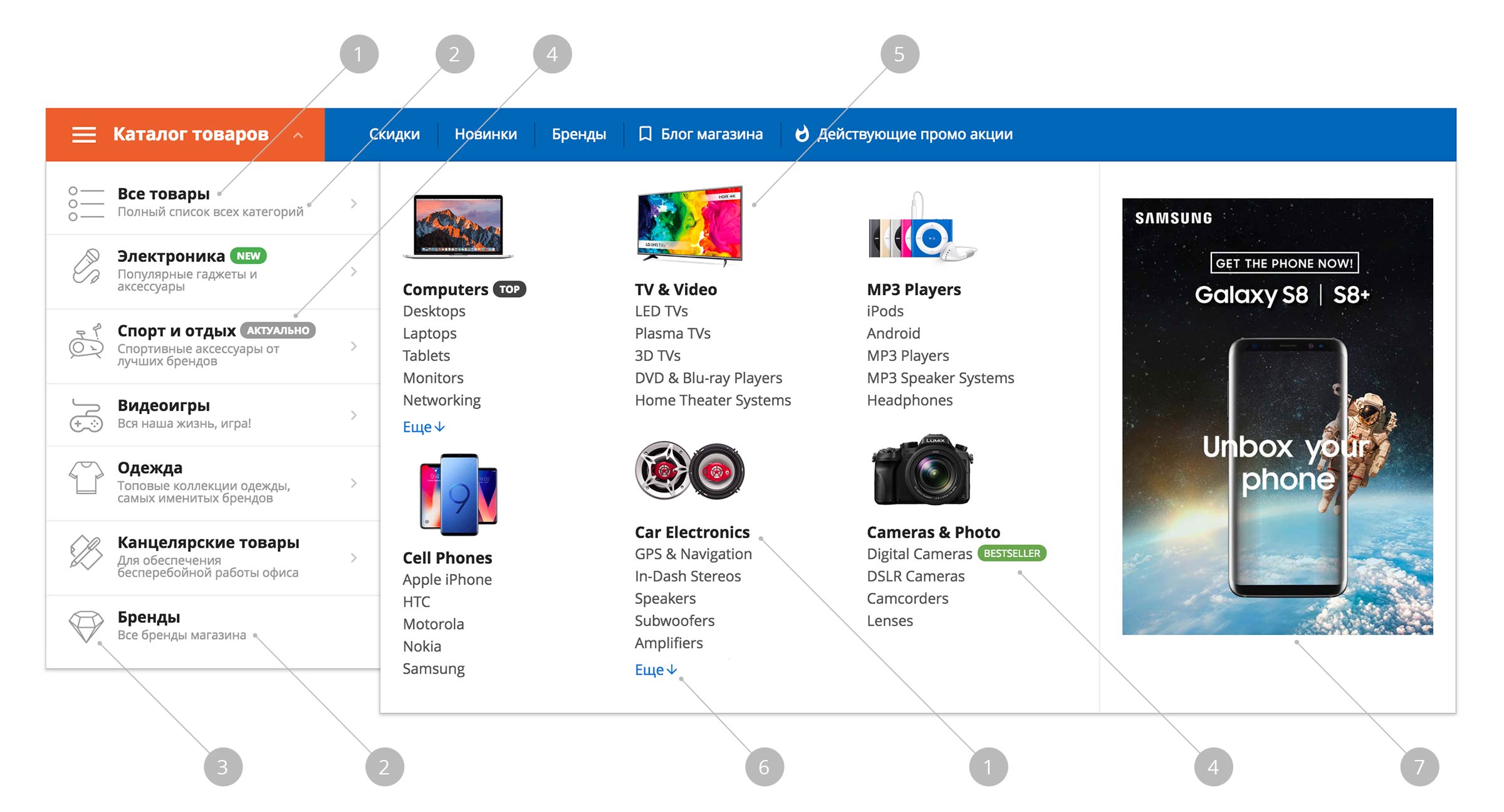Click the exercise bike icon for Спорт и отдых

86,343
